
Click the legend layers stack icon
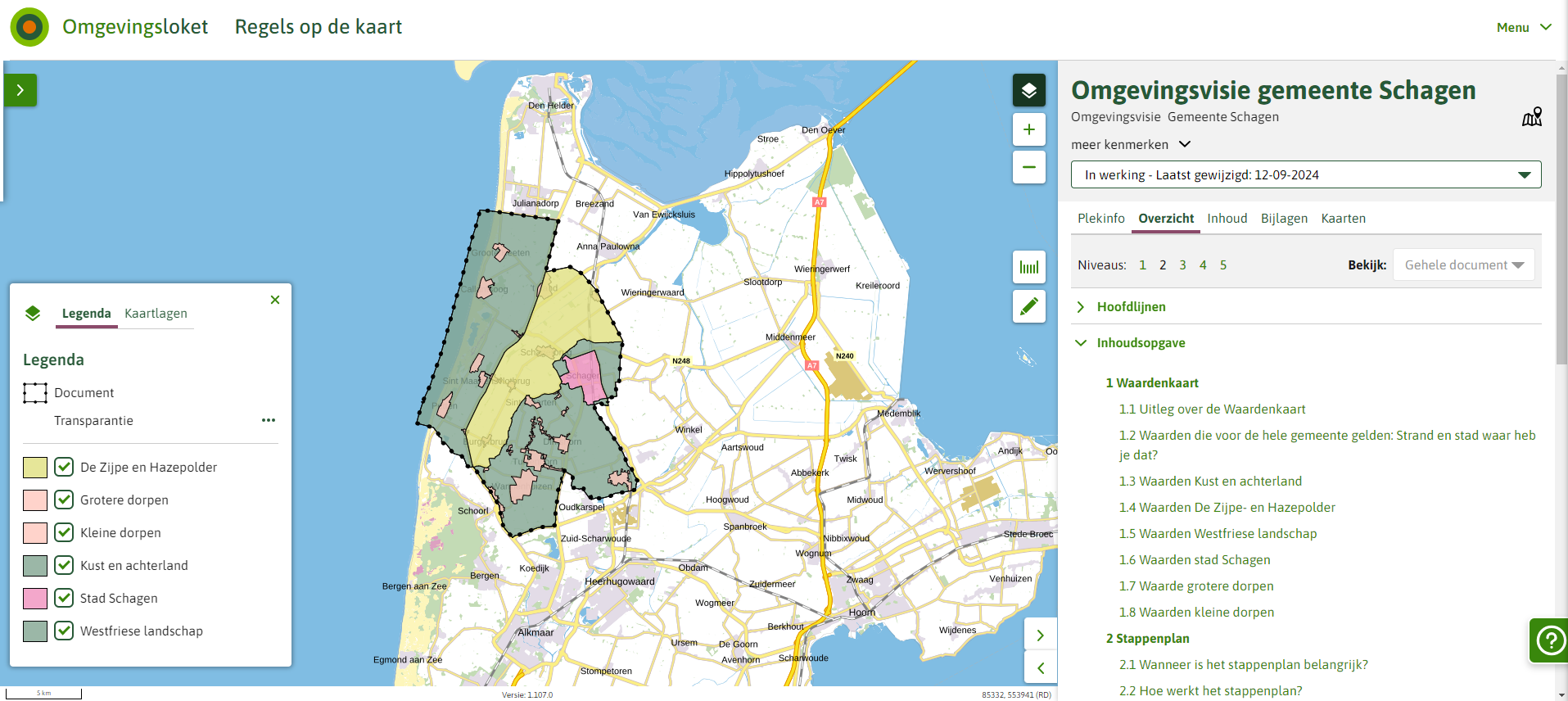click(33, 313)
